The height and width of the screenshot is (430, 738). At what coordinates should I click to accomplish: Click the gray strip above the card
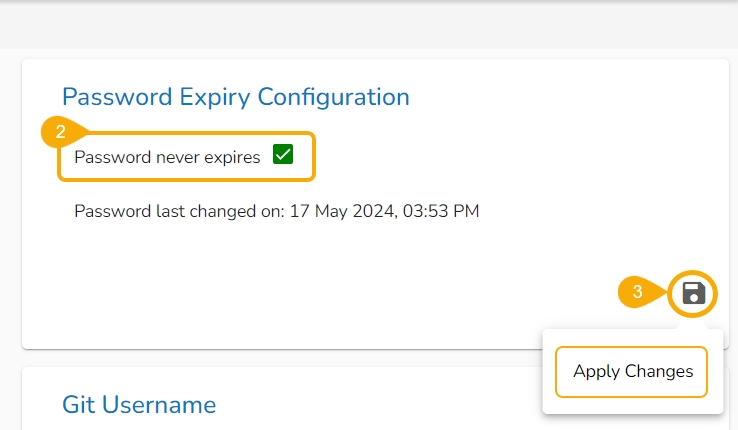point(369,28)
